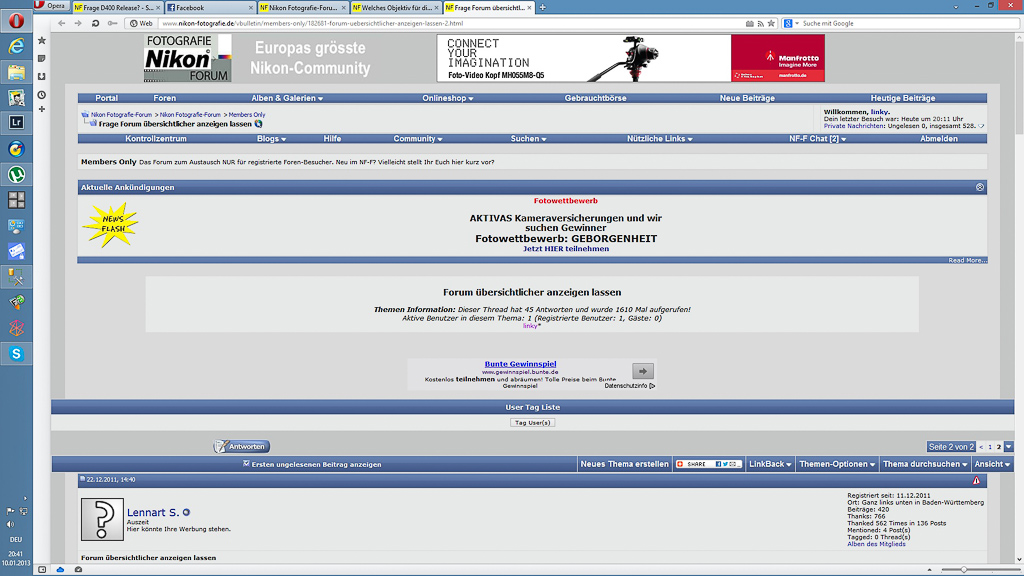Toggle the status bar panel toggle icon
This screenshot has height=576, width=1024.
pos(42,569)
